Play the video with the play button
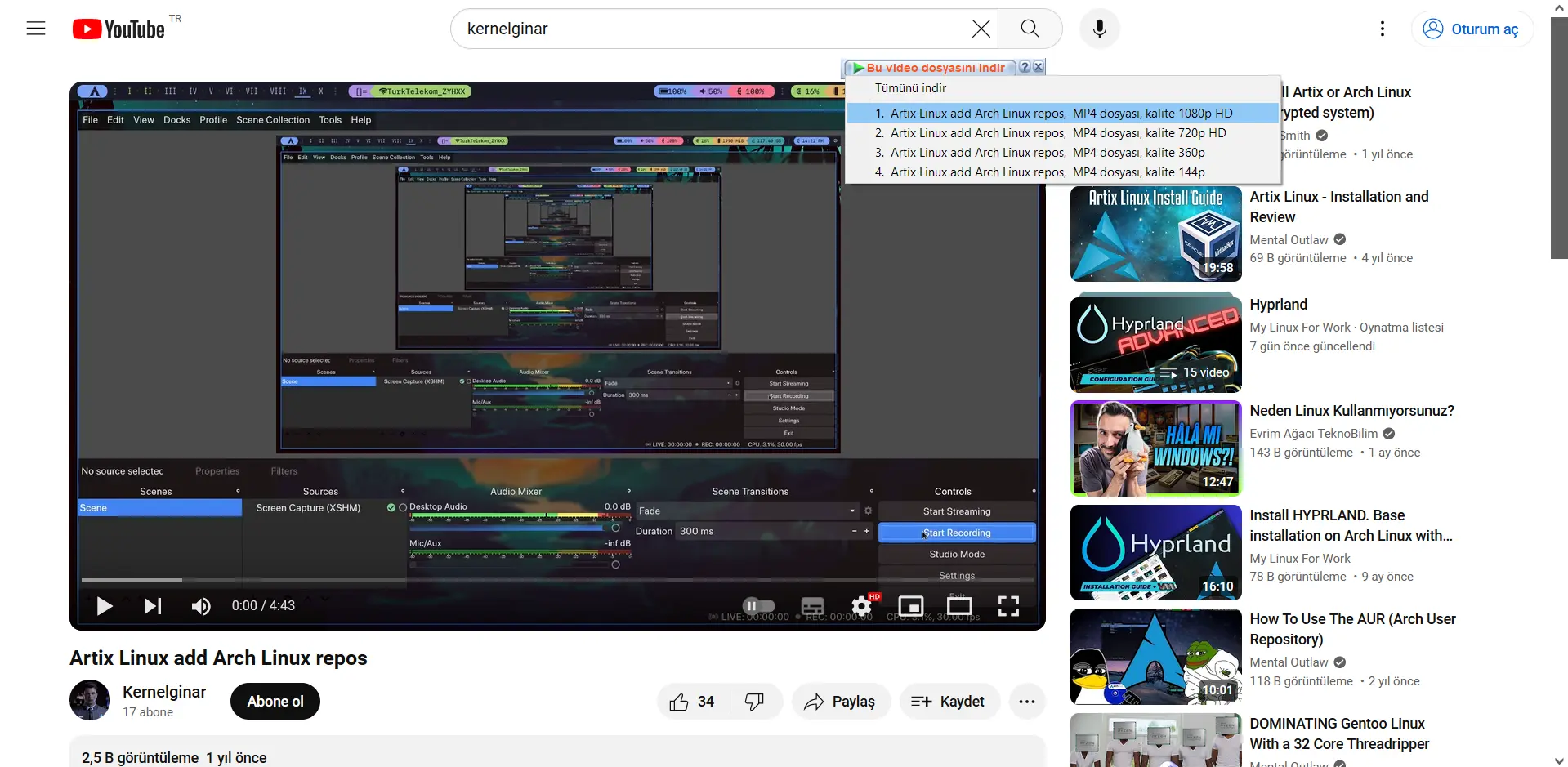This screenshot has height=767, width=1568. (x=104, y=606)
